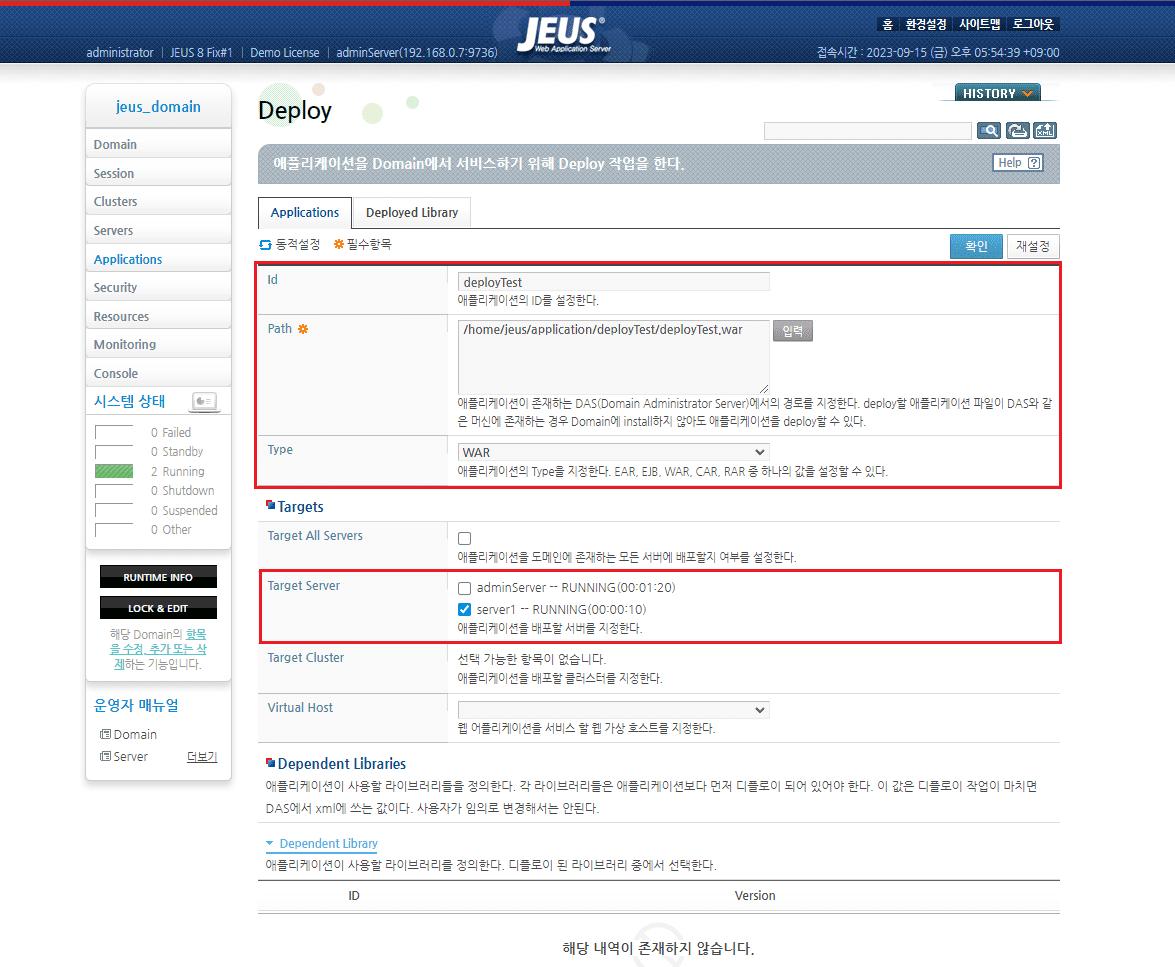Click the Running status green bar
The image size is (1175, 967).
pyautogui.click(x=114, y=471)
